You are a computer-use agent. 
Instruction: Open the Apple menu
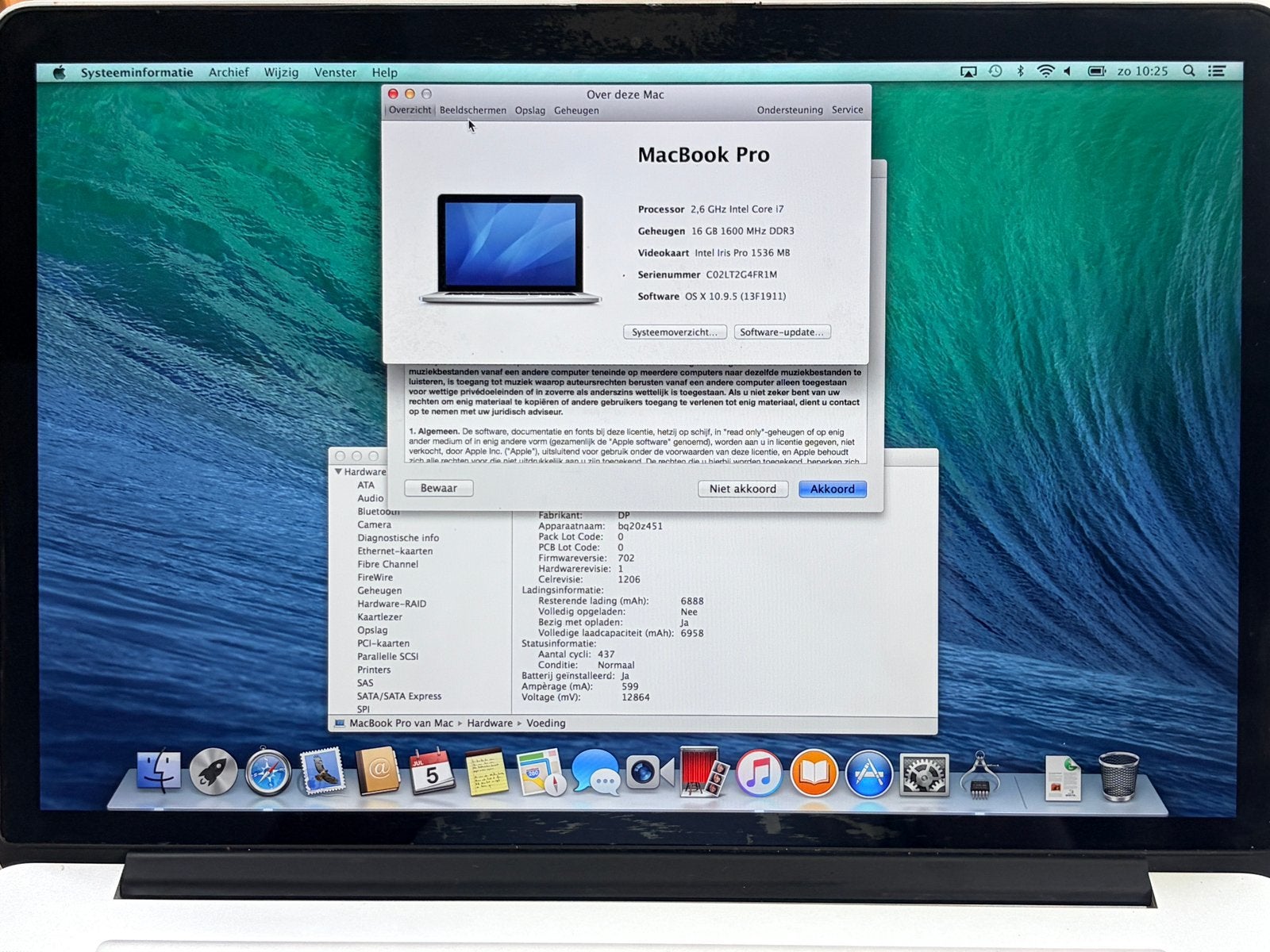point(60,72)
